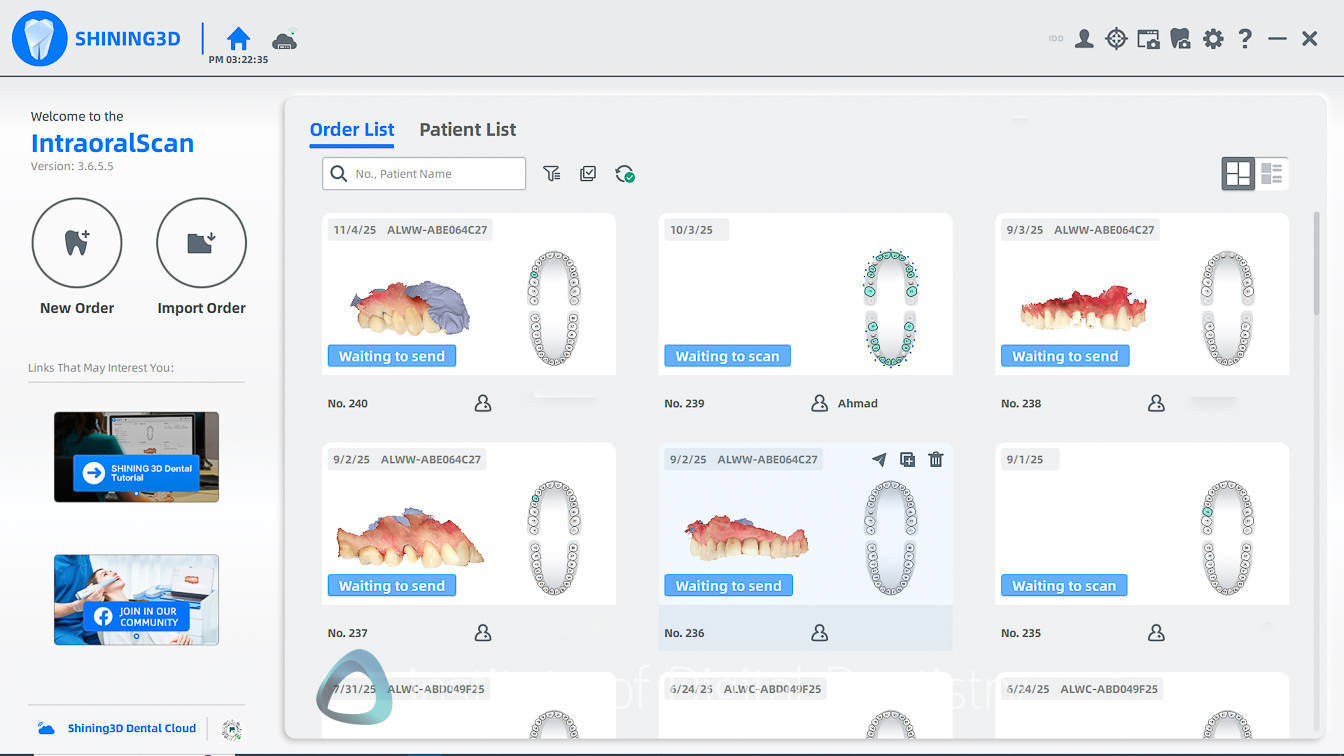Enable batch selection with the multi-select icon
The image size is (1344, 756).
click(x=588, y=173)
